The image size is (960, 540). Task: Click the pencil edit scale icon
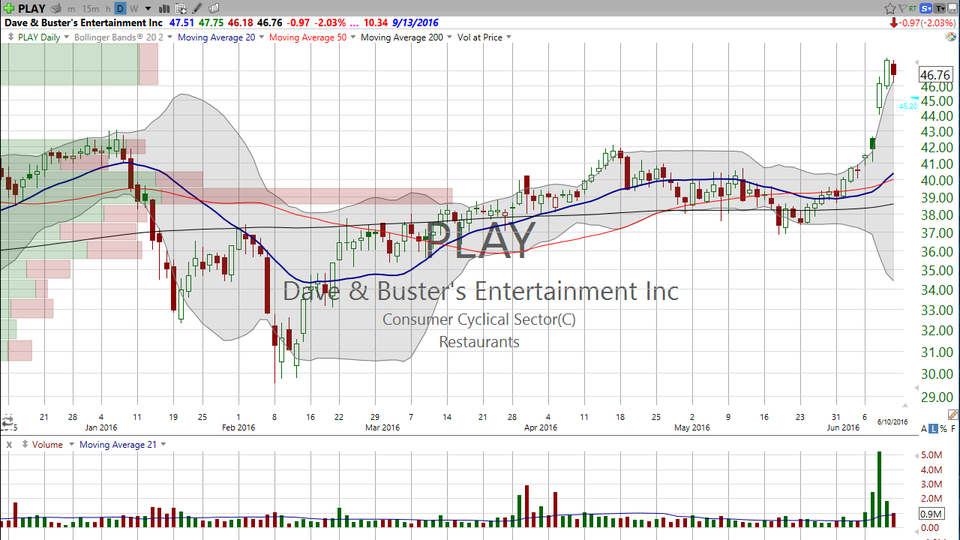coord(953,415)
